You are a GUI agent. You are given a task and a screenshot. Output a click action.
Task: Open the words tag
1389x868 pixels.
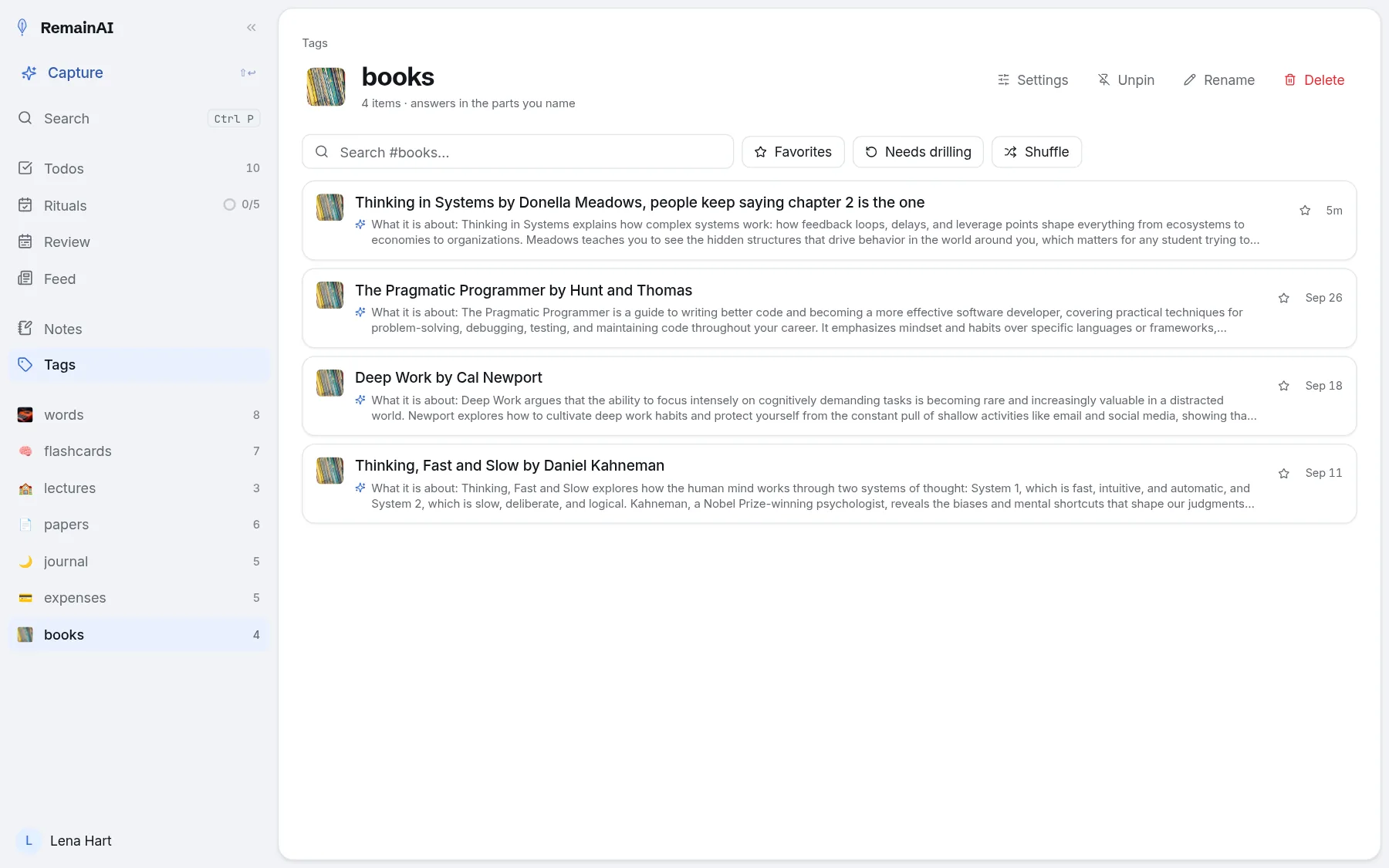coord(139,415)
